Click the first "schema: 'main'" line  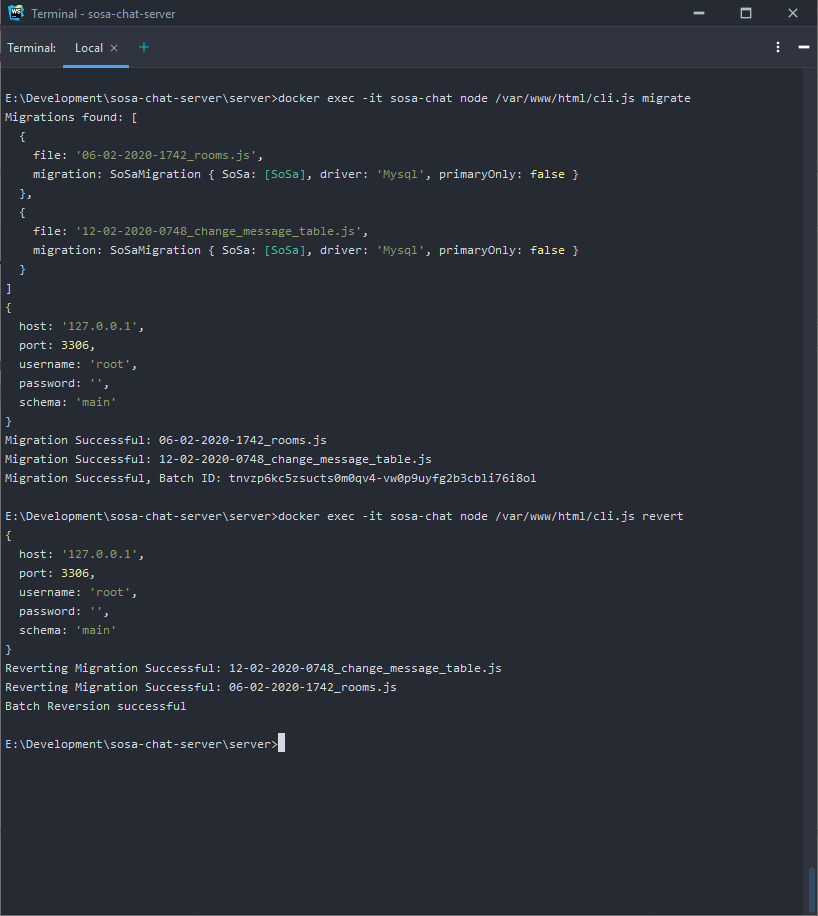click(67, 403)
